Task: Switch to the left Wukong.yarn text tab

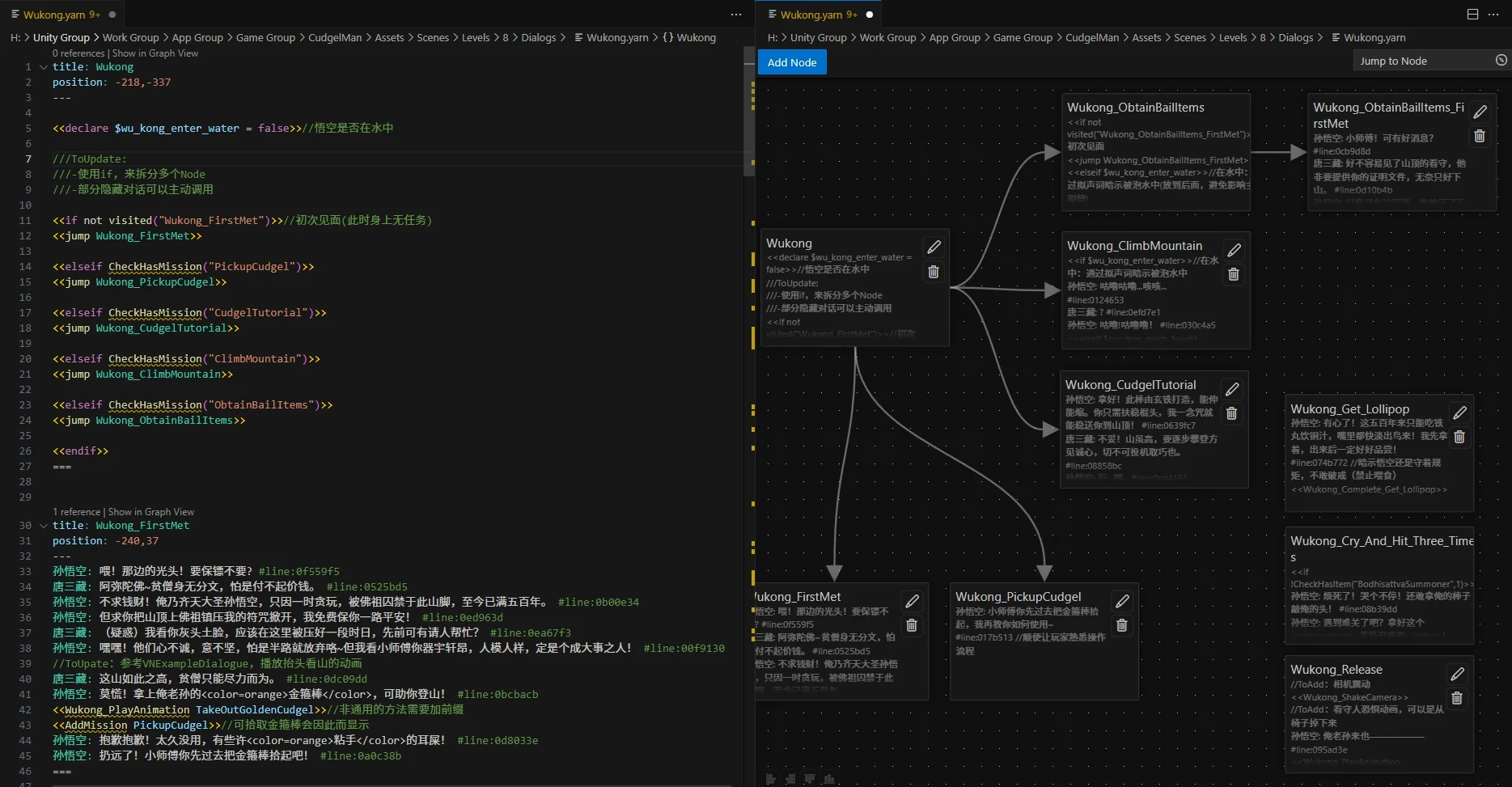Action: (x=62, y=15)
